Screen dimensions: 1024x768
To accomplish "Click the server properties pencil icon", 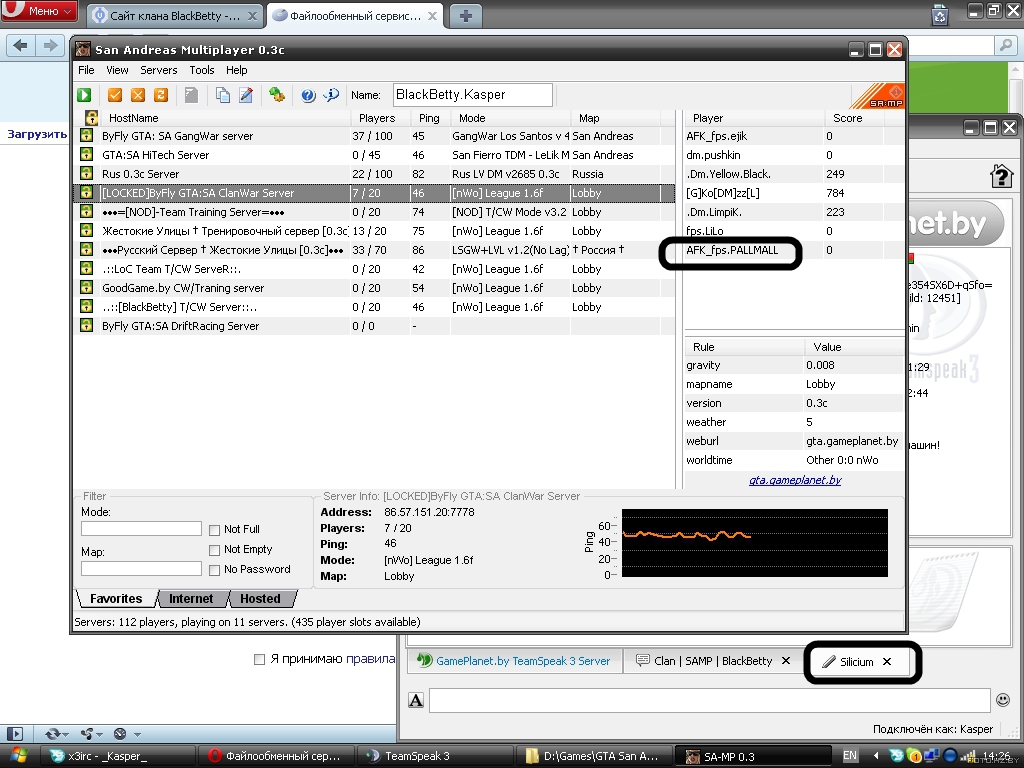I will coord(246,95).
